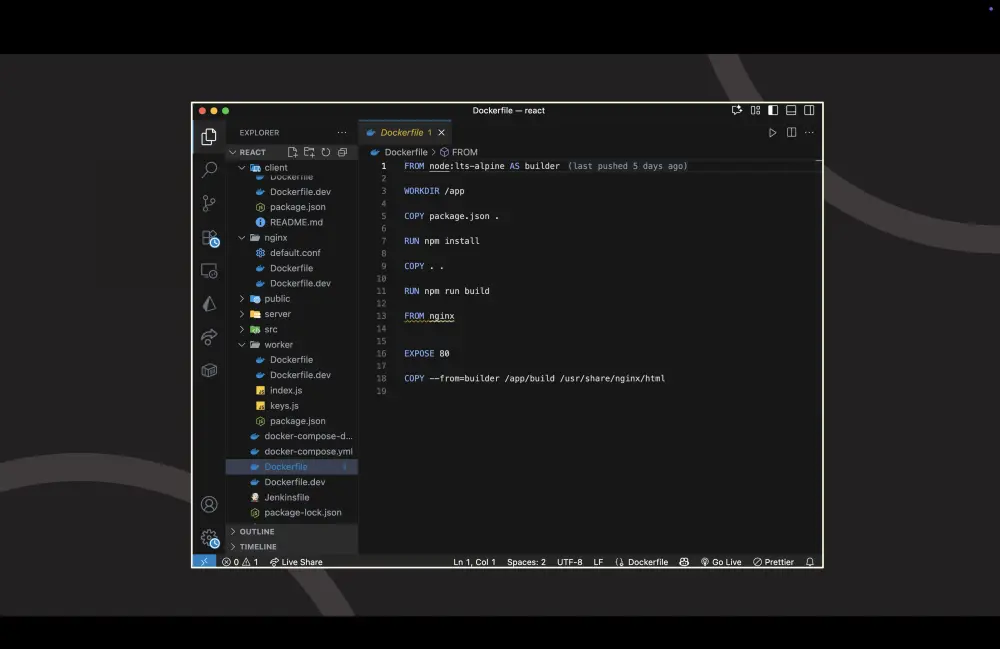The image size is (1000, 649).
Task: Open the Search view in the activity bar
Action: tap(208, 169)
